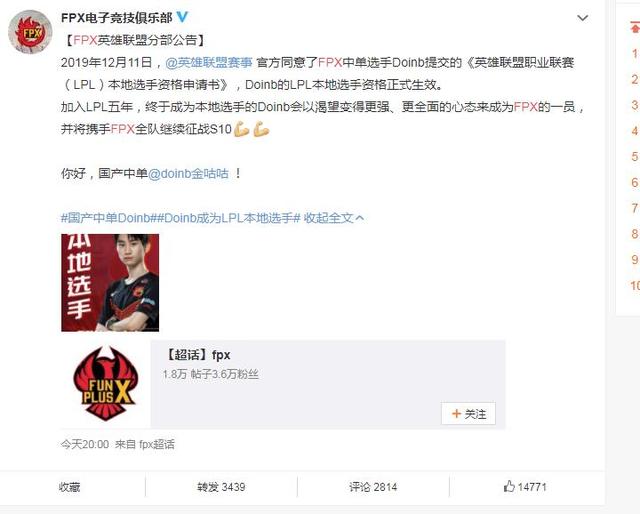The image size is (640, 514).
Task: Click the FPX电子竞技俱乐部 account name
Action: (117, 18)
